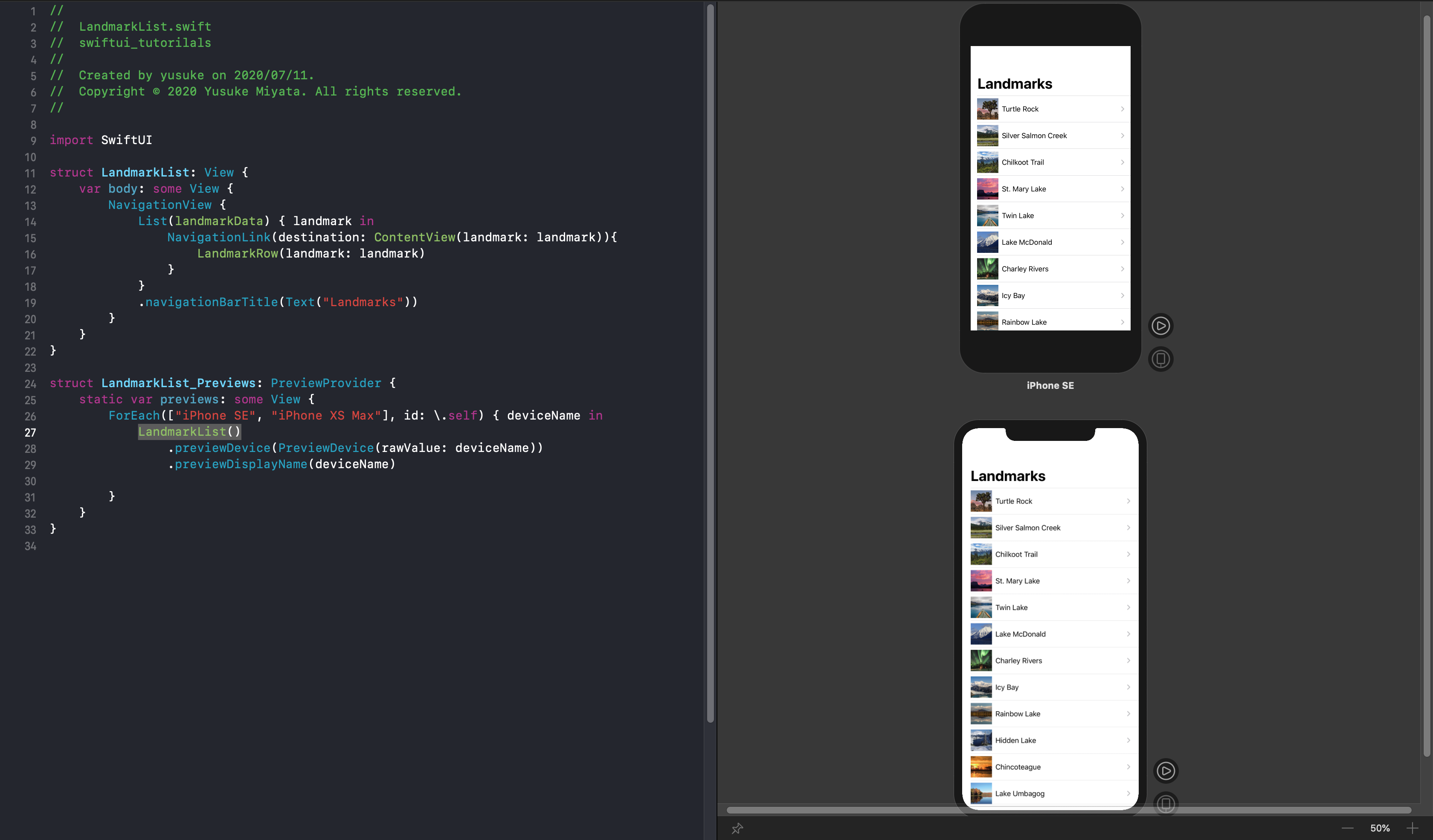
Task: Zoom in the canvas
Action: (x=1412, y=828)
